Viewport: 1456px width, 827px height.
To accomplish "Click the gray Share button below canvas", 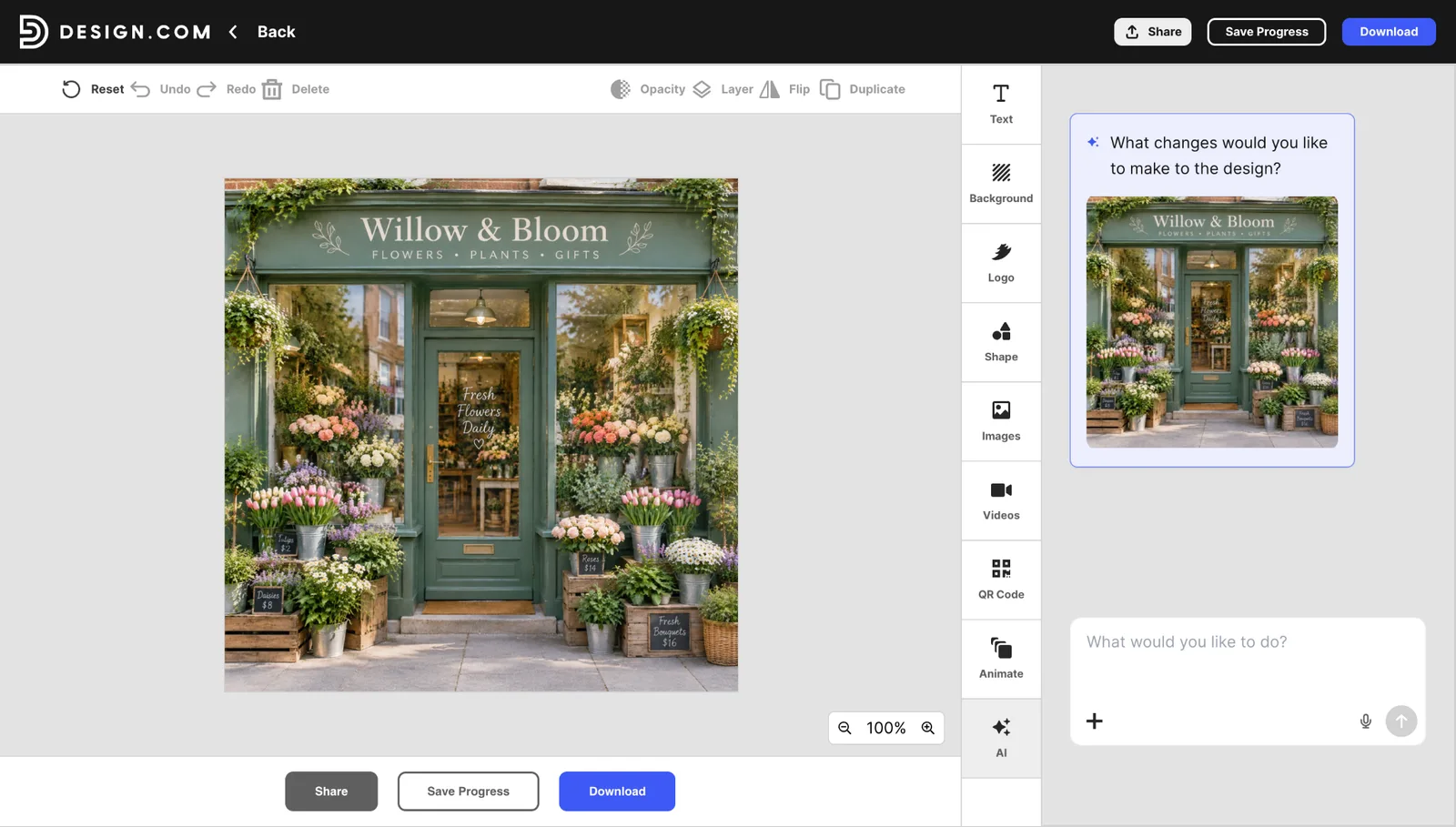I will 331,792.
